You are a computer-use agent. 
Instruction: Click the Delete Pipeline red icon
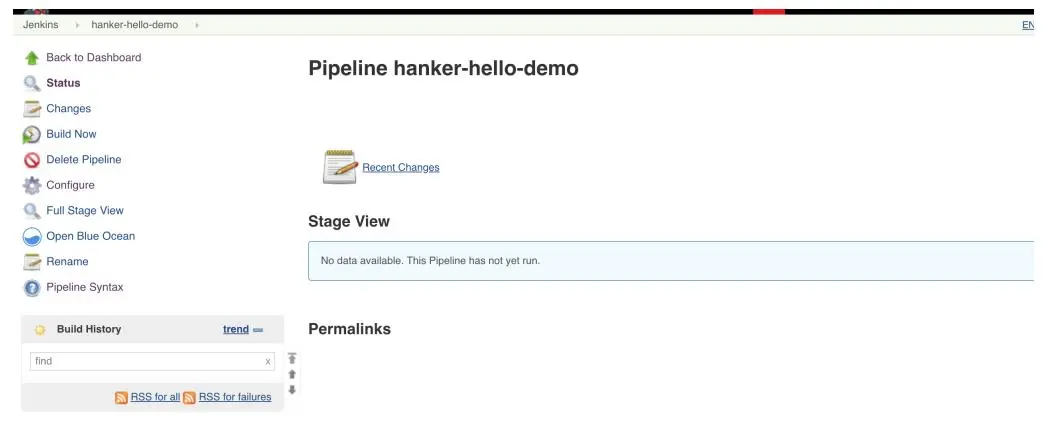(x=32, y=160)
